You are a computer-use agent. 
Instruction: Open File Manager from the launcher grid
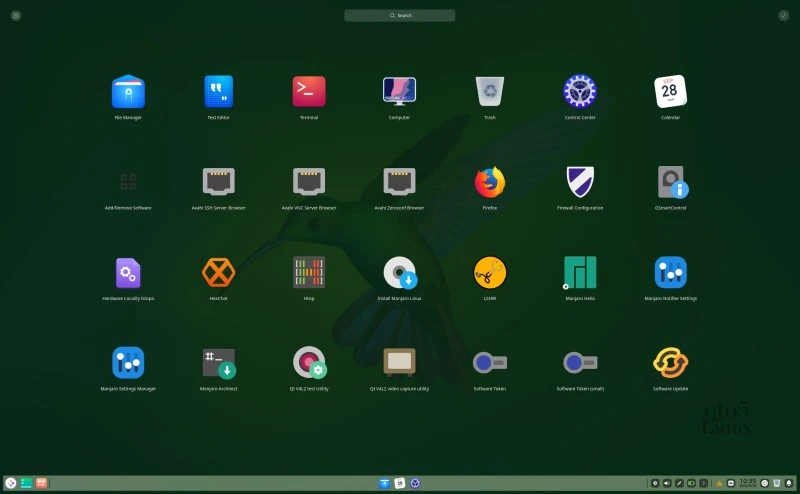click(x=128, y=92)
